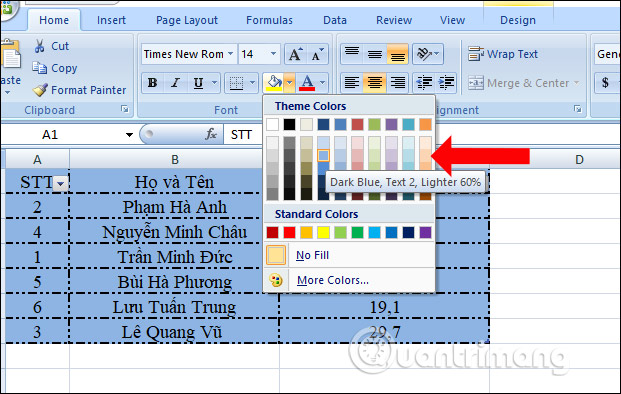Toggle Middle Align

tap(375, 54)
